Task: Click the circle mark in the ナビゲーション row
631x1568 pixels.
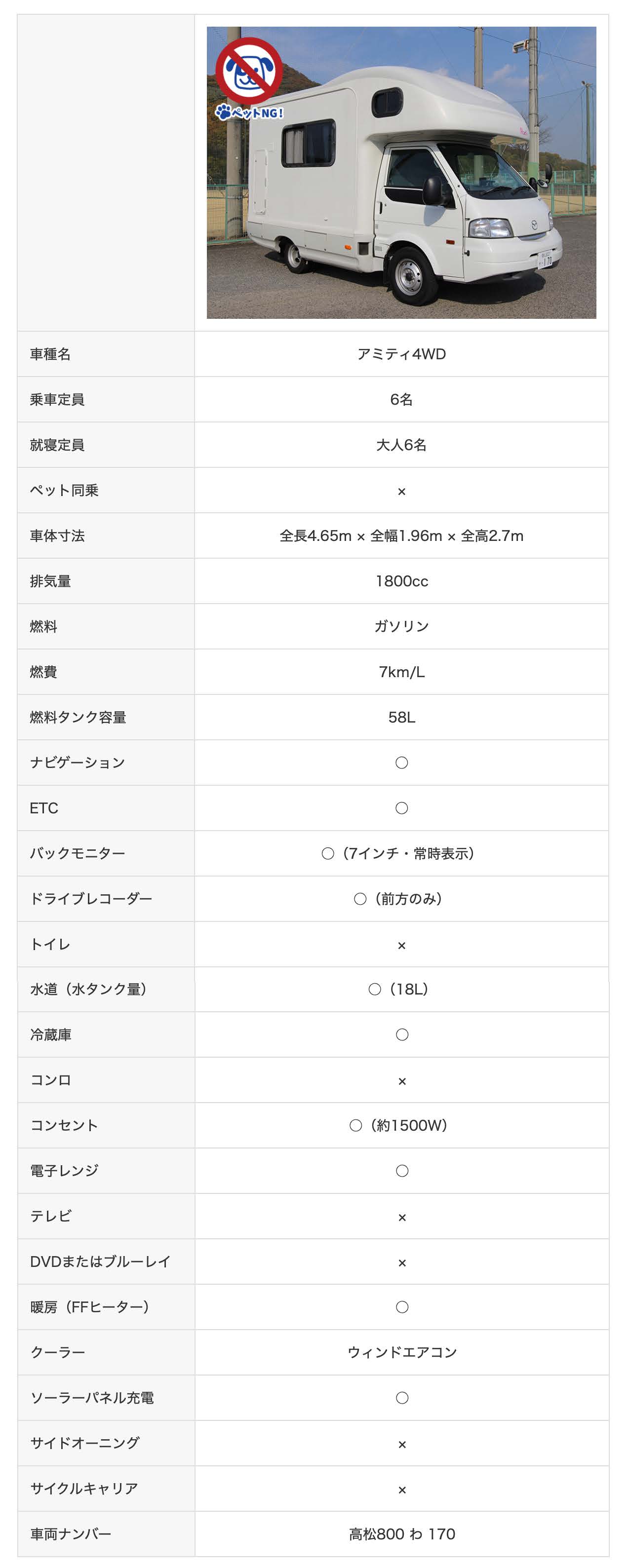Action: pos(401,763)
